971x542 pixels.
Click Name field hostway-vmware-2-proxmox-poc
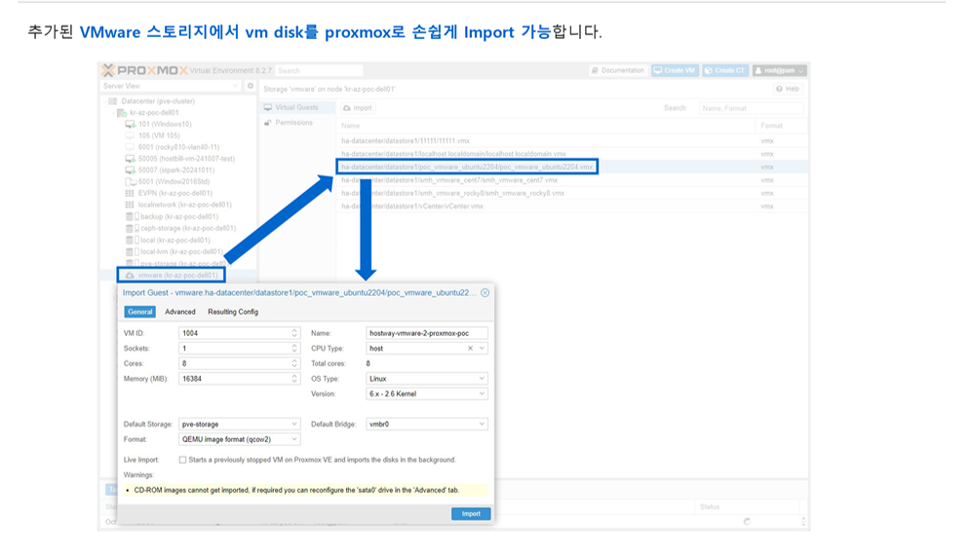[x=427, y=333]
